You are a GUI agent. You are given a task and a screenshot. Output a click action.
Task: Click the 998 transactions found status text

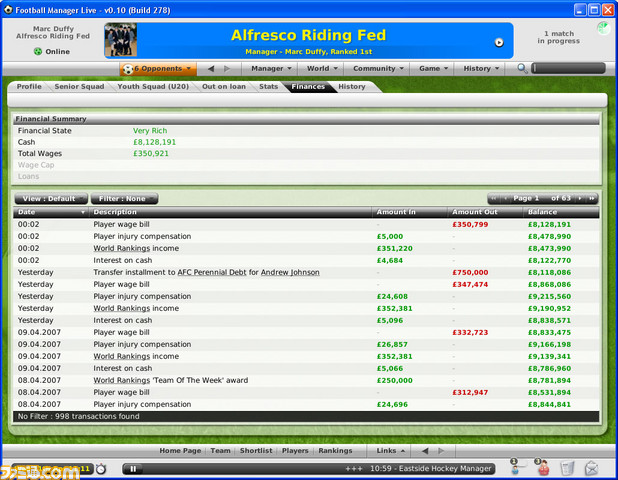pyautogui.click(x=78, y=416)
